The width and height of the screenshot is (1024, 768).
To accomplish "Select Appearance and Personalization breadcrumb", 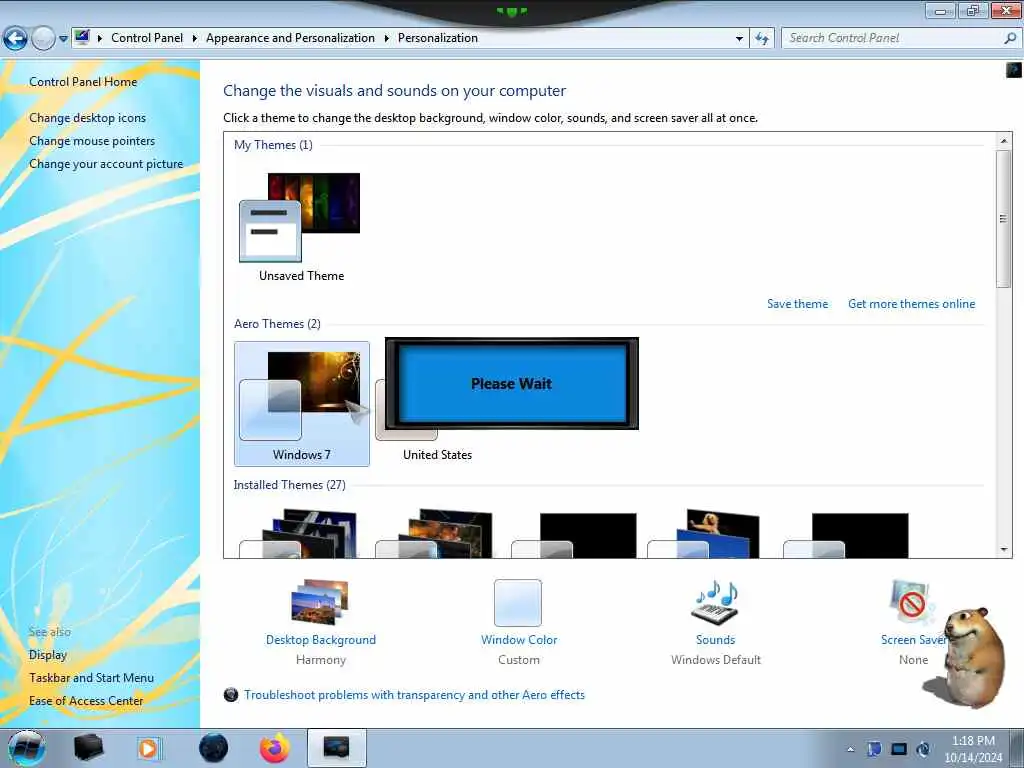I will point(290,38).
